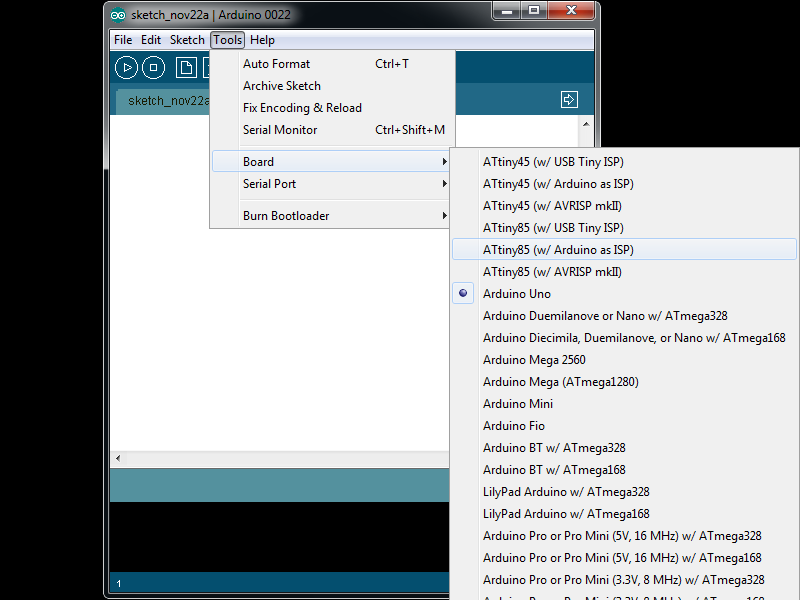
Task: Open the Edit menu
Action: (151, 40)
